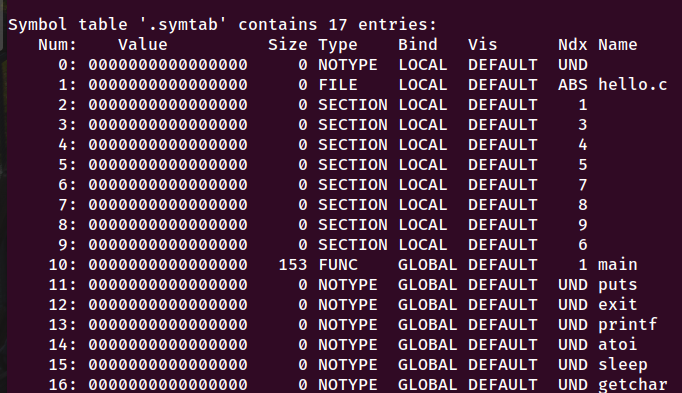This screenshot has width=682, height=393.
Task: Click 'DEFAULT' visibility in the sleep row
Action: 502,365
